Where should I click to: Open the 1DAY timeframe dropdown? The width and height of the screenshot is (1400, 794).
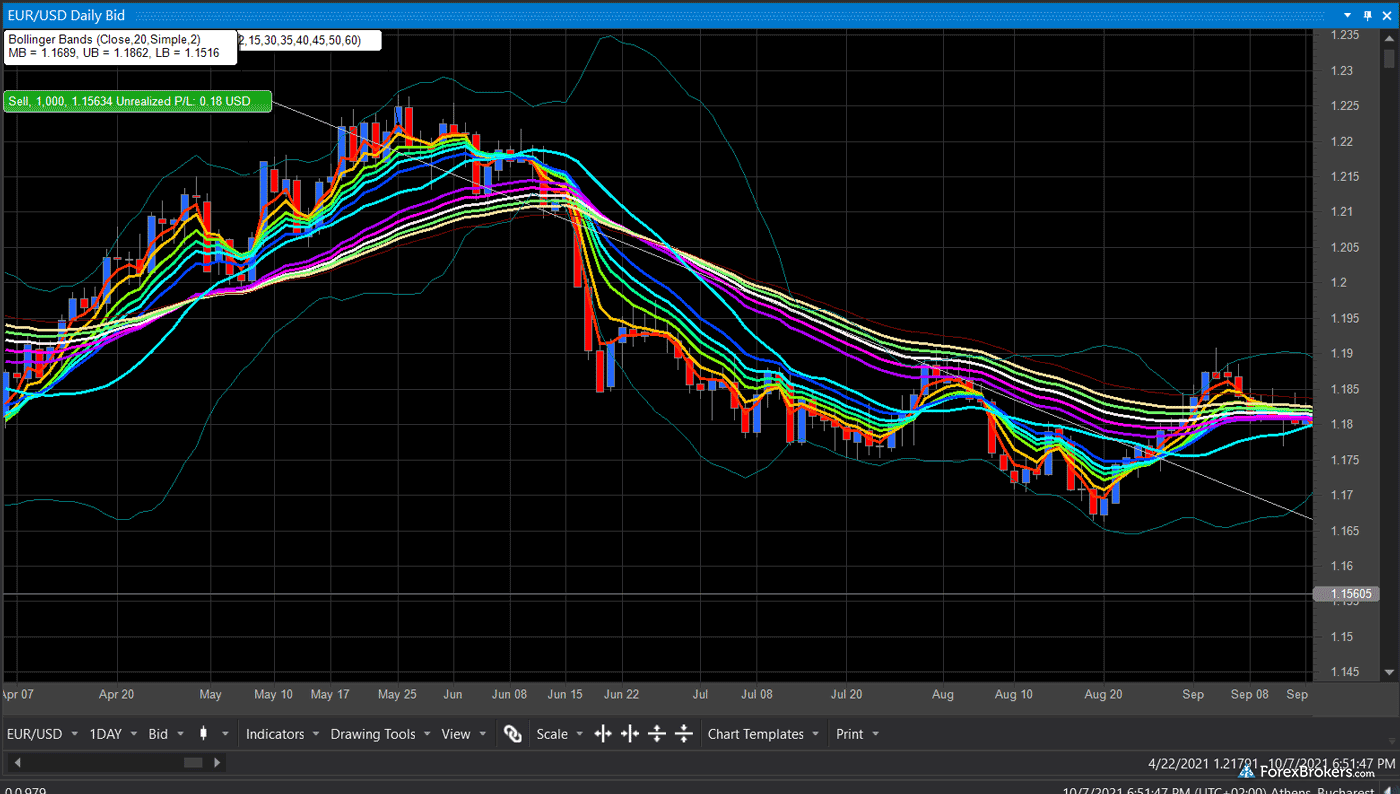click(x=131, y=733)
